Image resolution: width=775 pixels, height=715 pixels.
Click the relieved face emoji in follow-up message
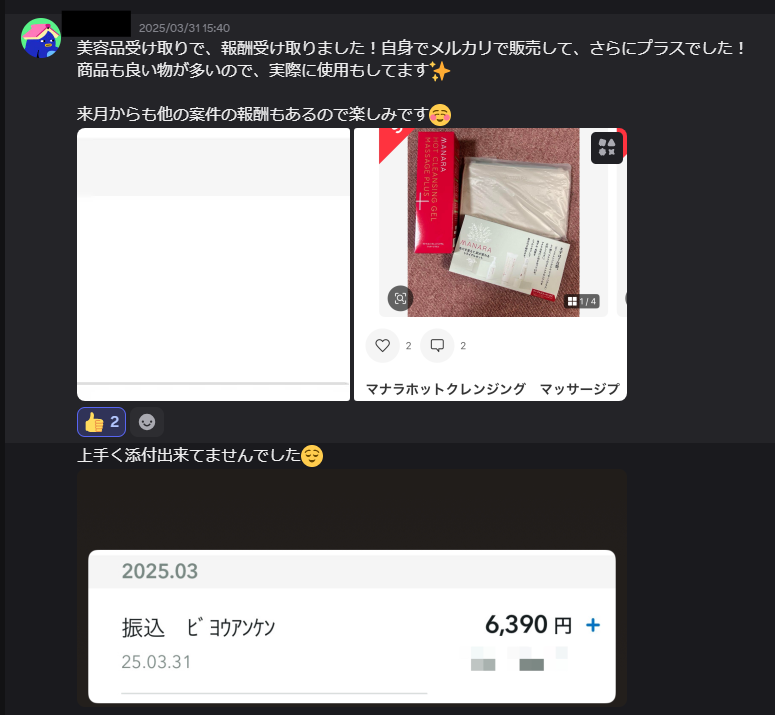(x=312, y=456)
